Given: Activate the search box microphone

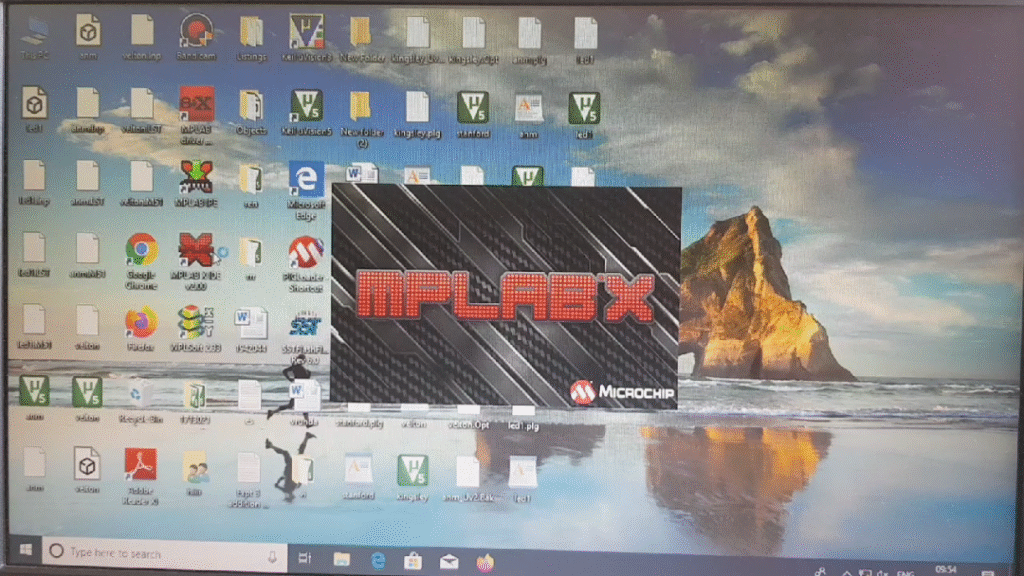Looking at the screenshot, I should (x=272, y=556).
